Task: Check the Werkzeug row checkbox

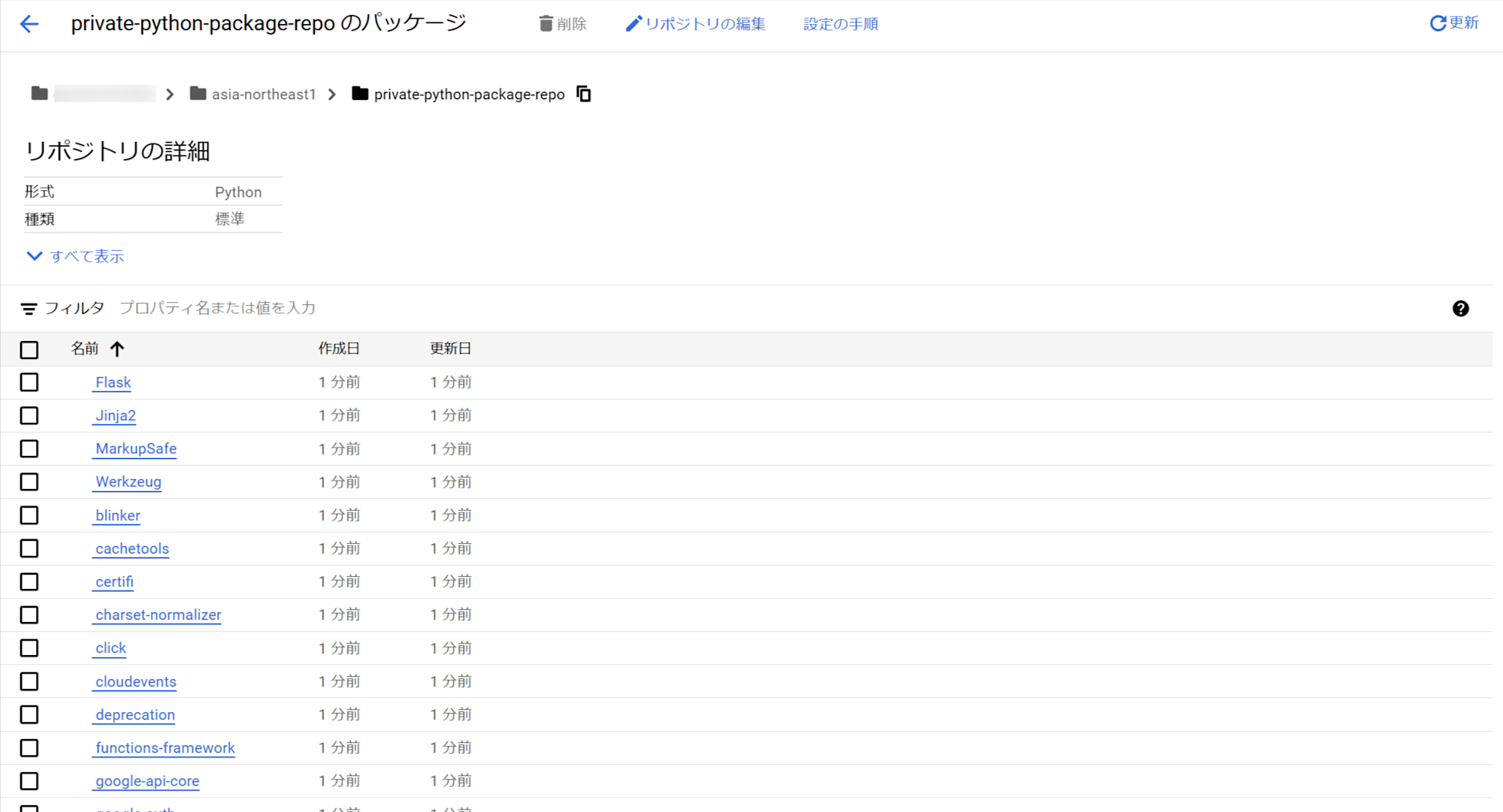Action: pyautogui.click(x=29, y=481)
